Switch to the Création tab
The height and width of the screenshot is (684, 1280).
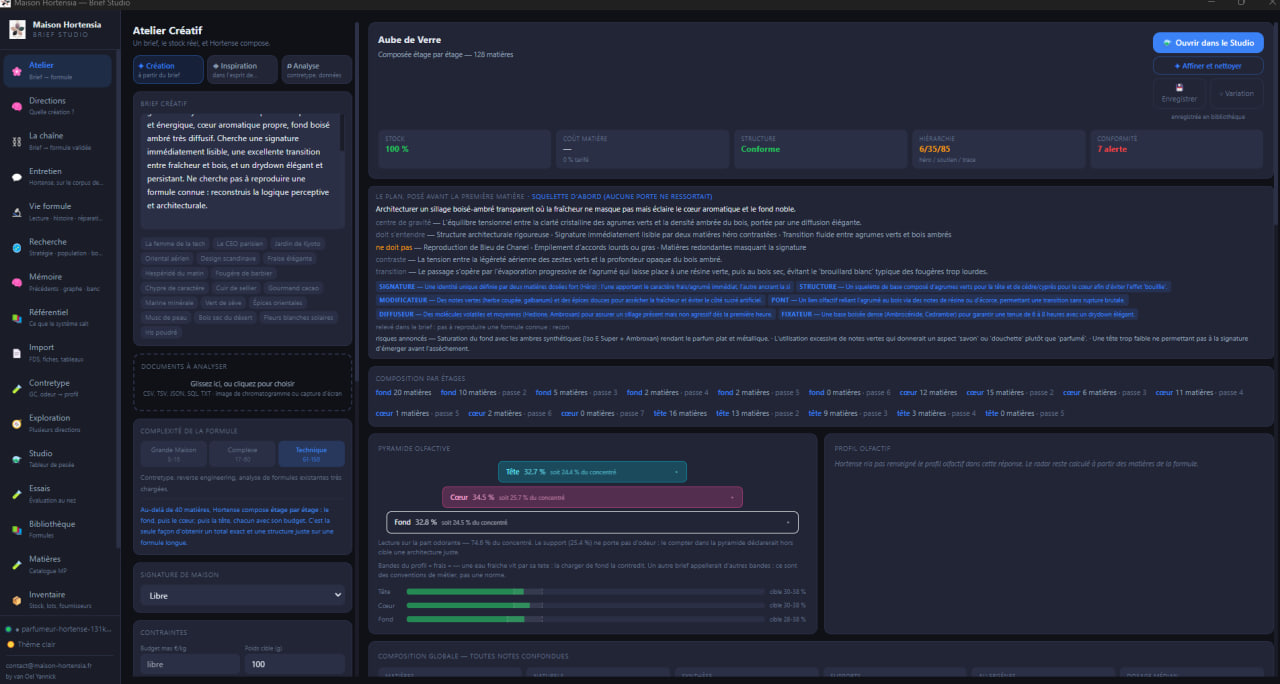point(169,69)
